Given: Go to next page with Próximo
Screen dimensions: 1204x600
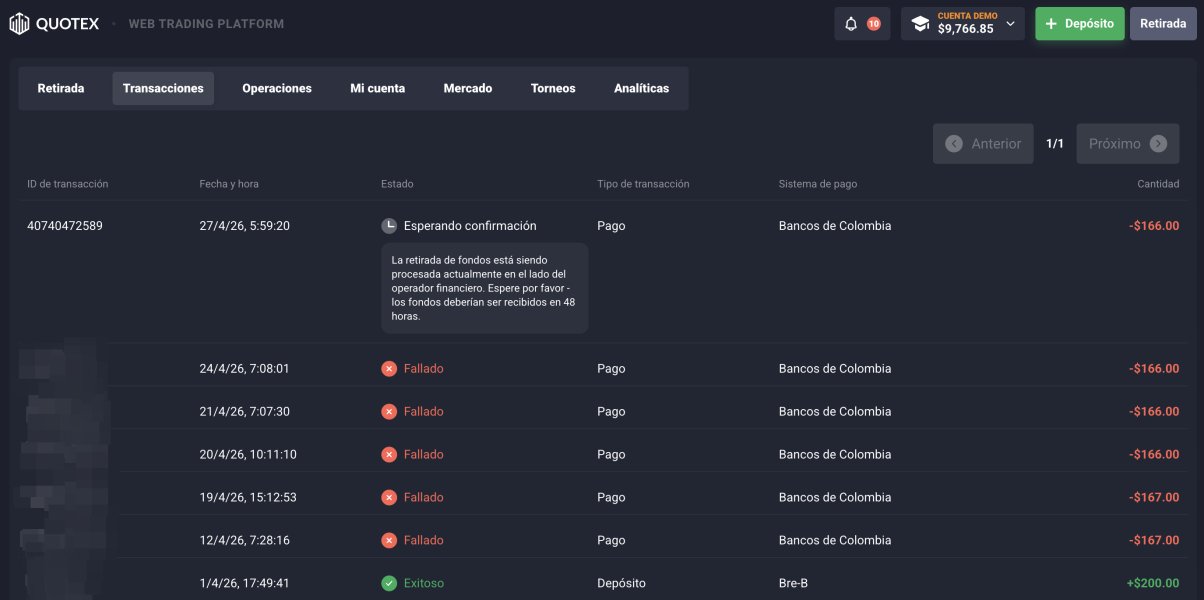Looking at the screenshot, I should click(x=1127, y=144).
